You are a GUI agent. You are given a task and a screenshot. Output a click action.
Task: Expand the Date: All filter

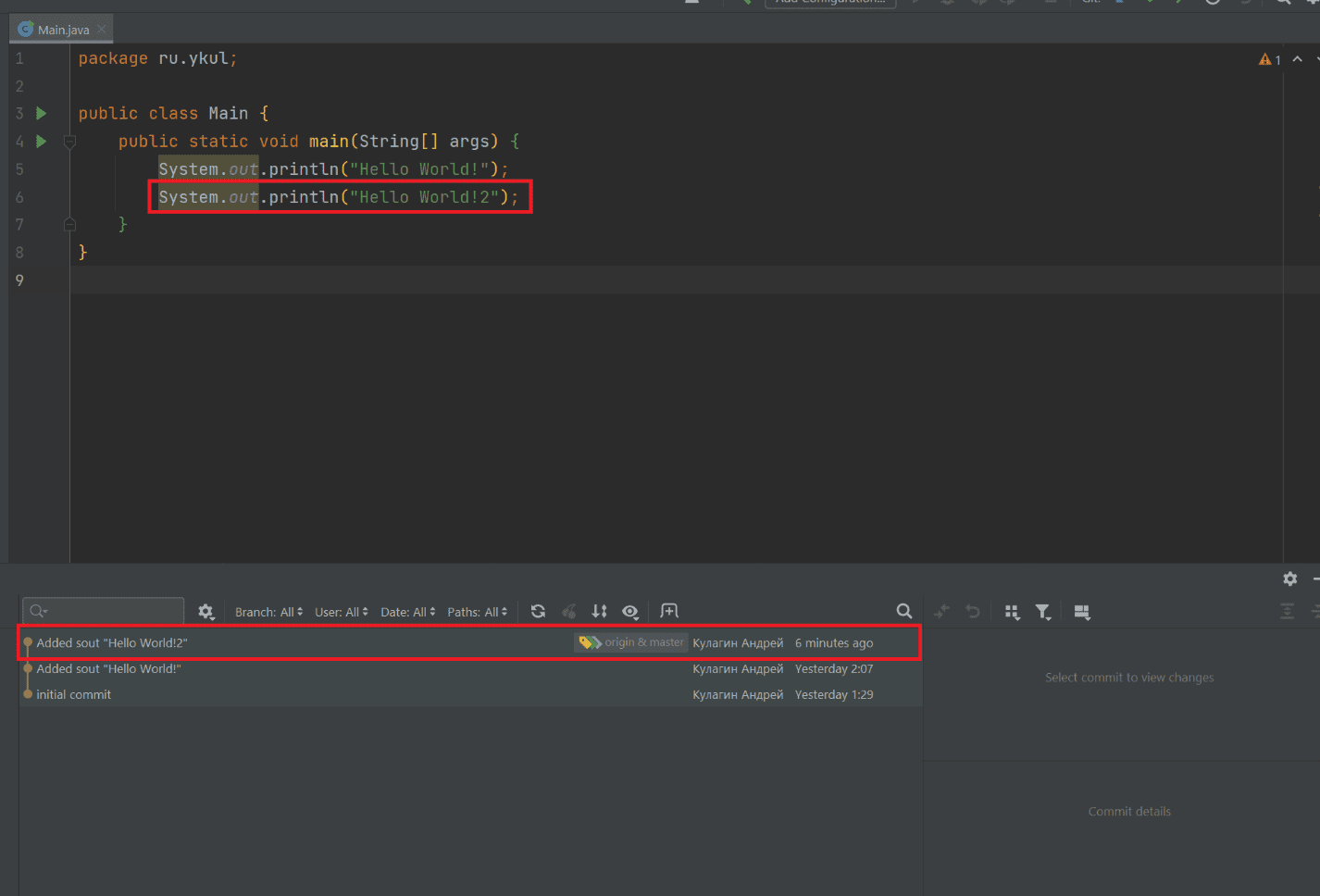click(x=408, y=612)
